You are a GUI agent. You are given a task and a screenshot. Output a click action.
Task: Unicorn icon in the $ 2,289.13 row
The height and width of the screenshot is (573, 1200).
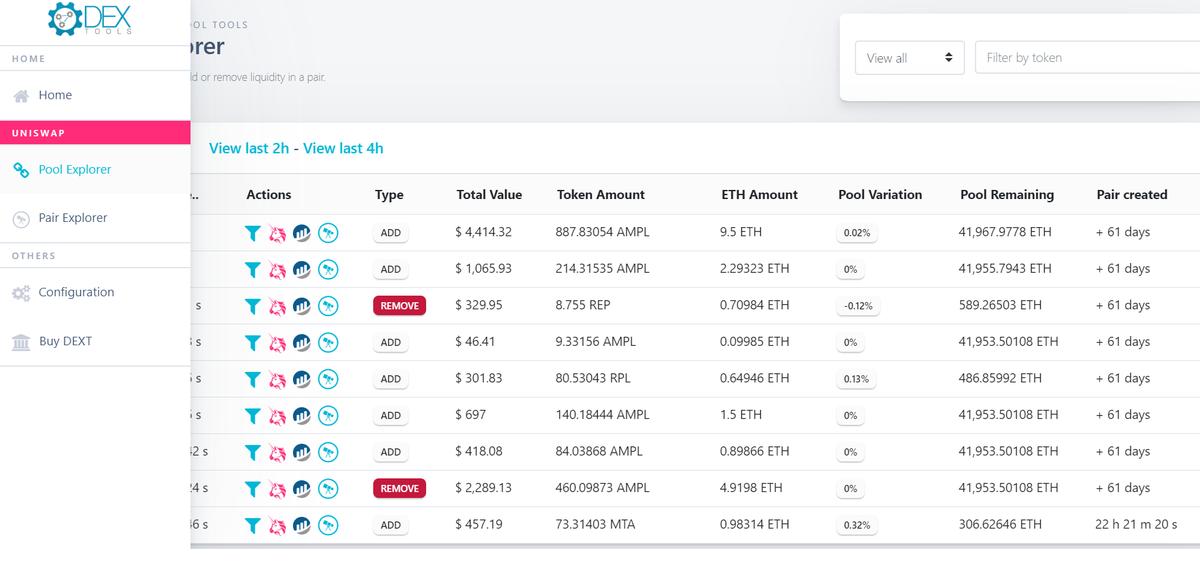pyautogui.click(x=277, y=488)
